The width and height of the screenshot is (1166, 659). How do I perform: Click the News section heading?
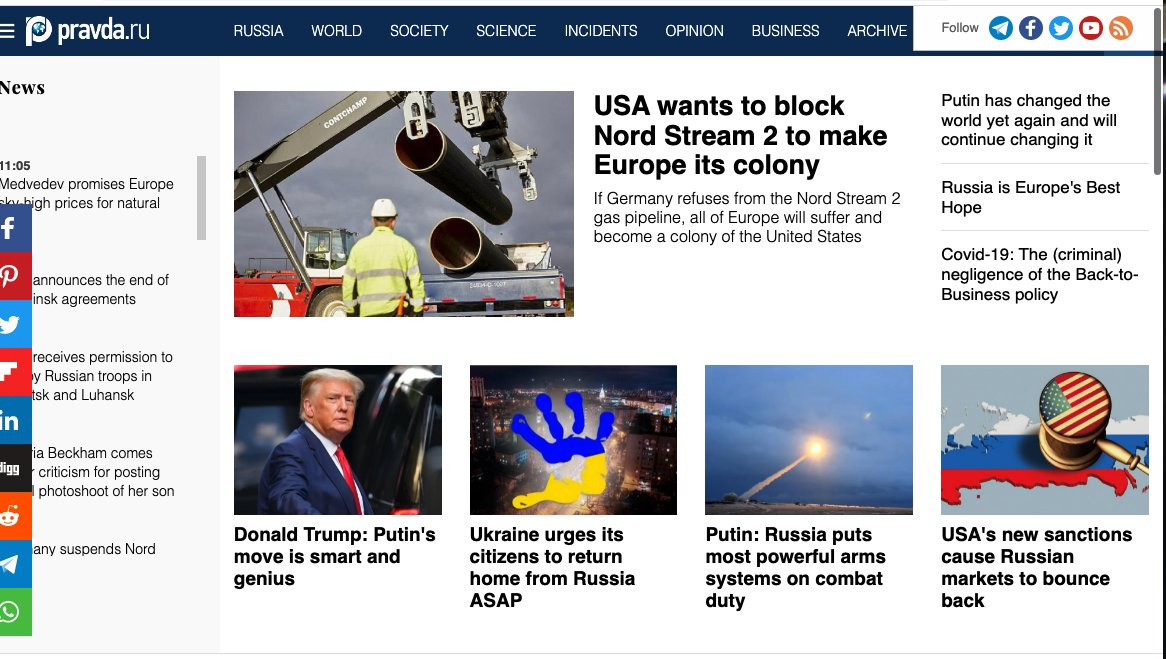coord(22,88)
